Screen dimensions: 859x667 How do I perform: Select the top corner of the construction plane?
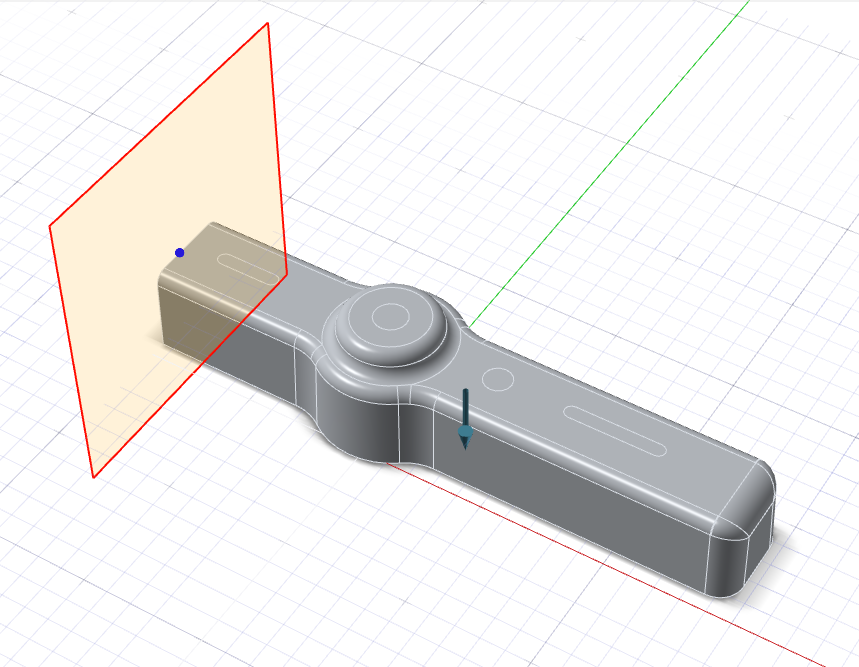268,23
